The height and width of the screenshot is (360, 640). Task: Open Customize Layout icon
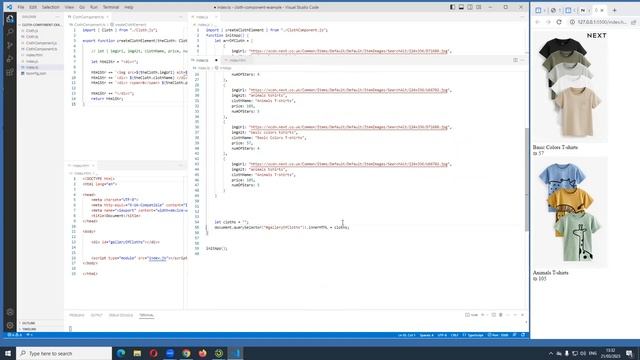479,7
